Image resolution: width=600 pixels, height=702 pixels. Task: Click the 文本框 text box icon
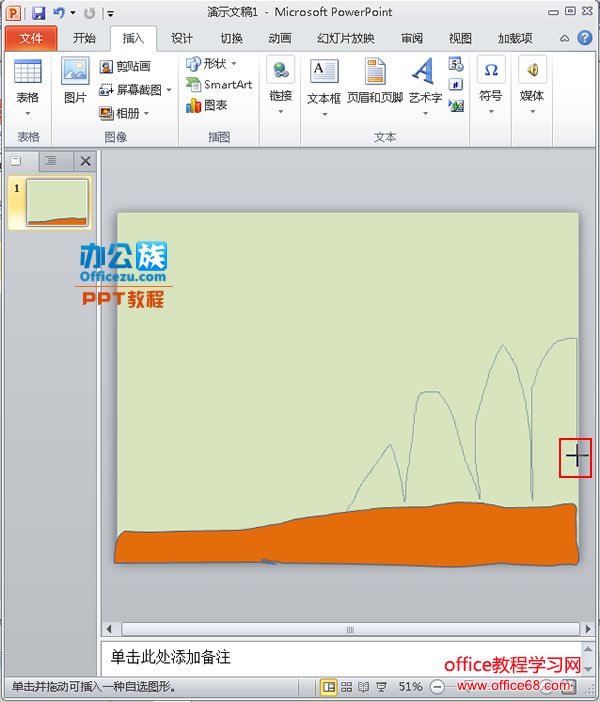tap(324, 71)
